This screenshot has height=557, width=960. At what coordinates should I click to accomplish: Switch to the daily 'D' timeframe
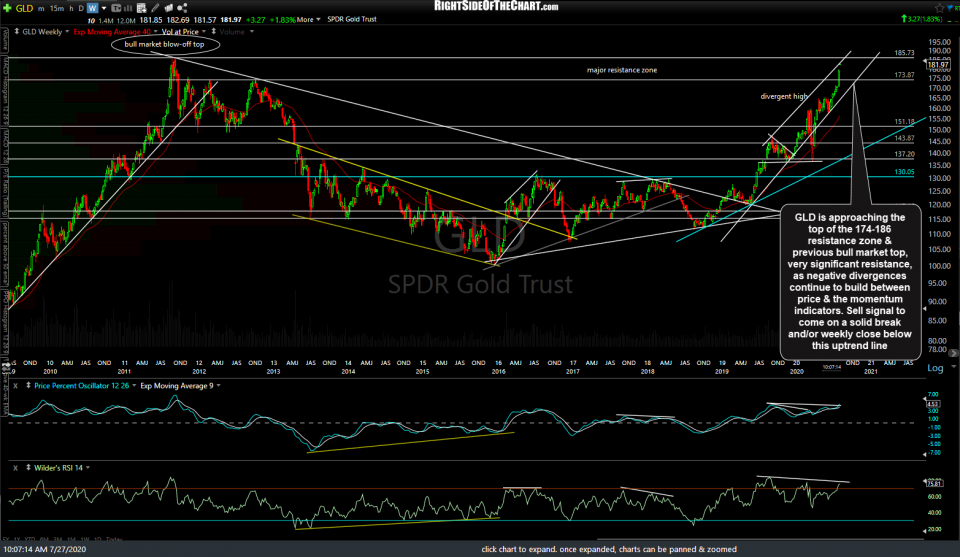[x=81, y=9]
